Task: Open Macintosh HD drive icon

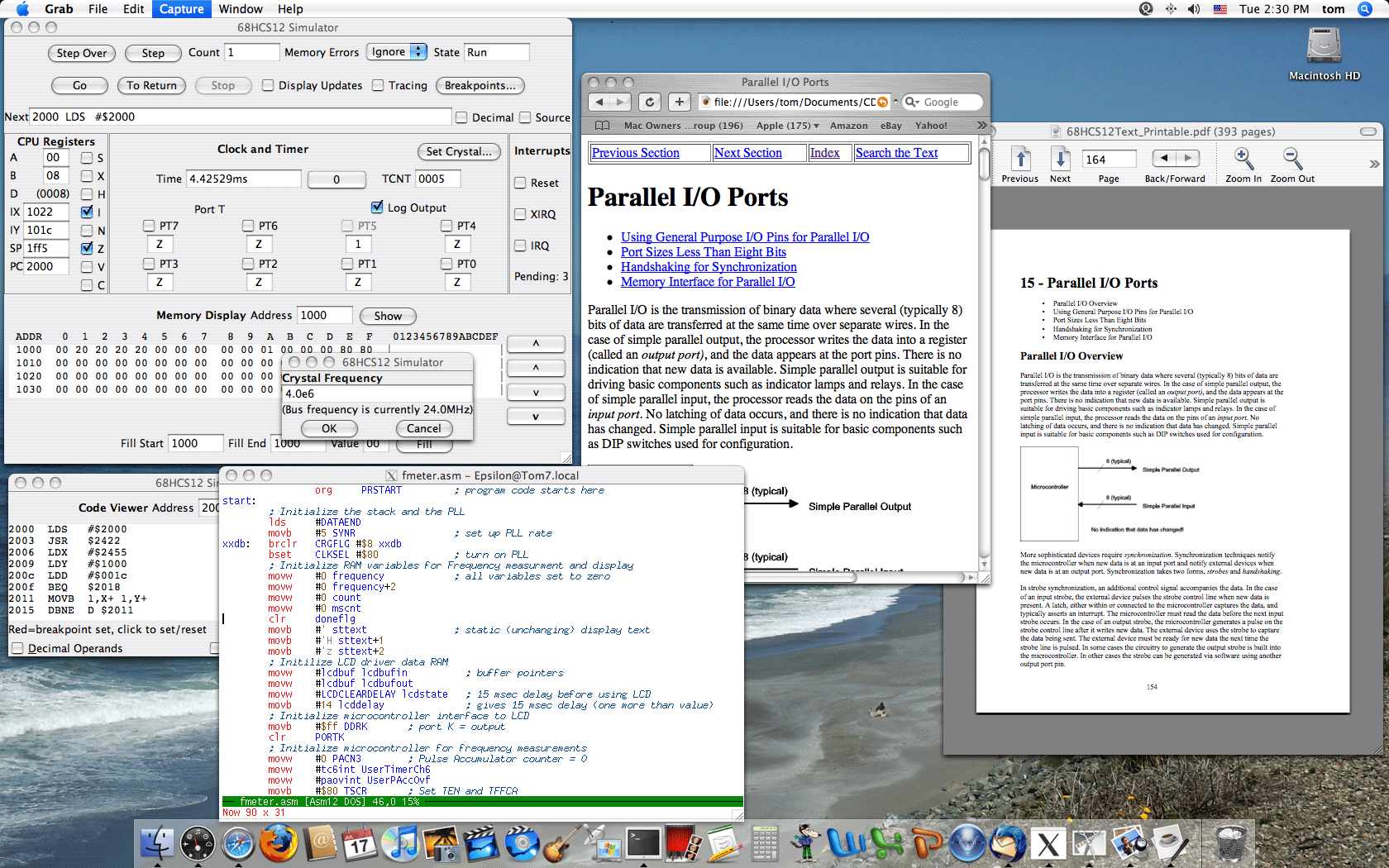Action: 1324,46
